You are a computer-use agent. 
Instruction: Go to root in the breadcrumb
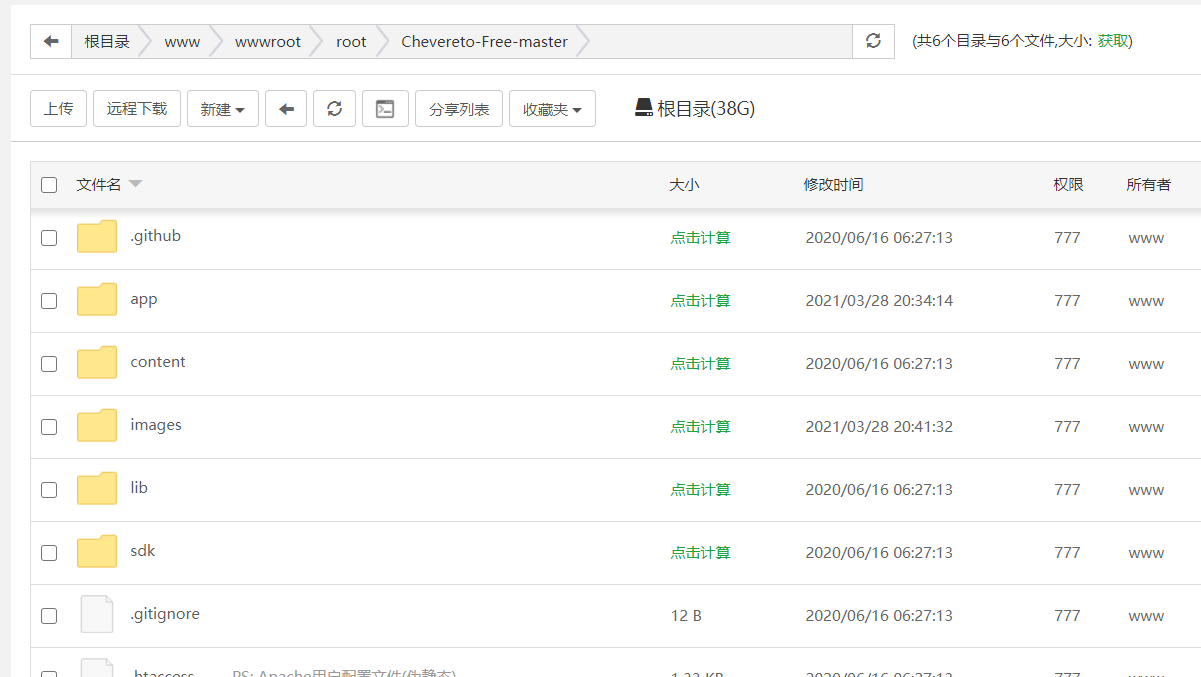pos(351,41)
